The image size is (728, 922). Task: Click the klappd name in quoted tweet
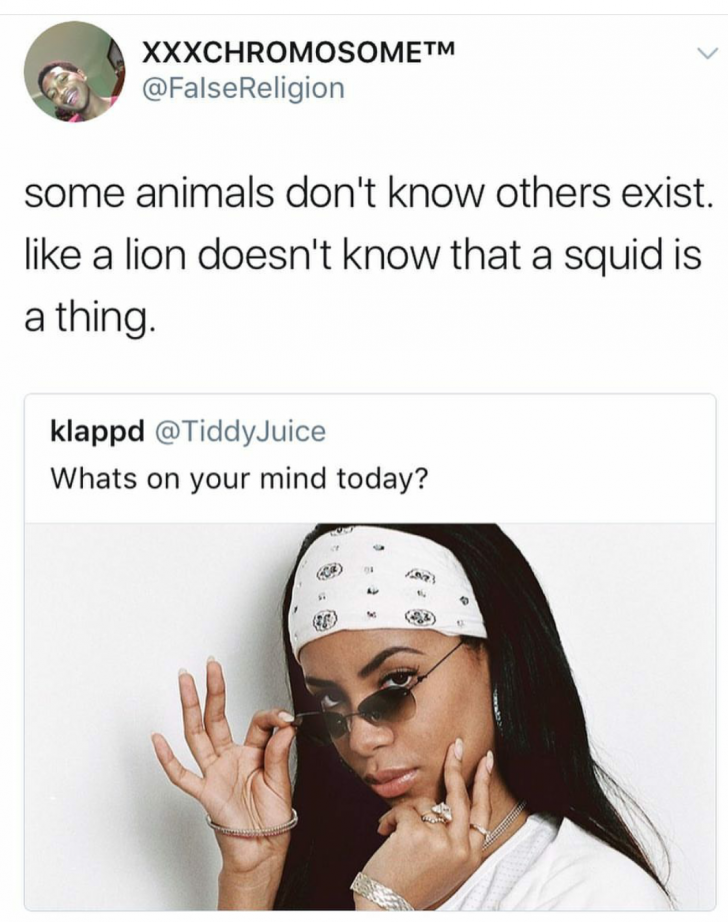pos(96,432)
